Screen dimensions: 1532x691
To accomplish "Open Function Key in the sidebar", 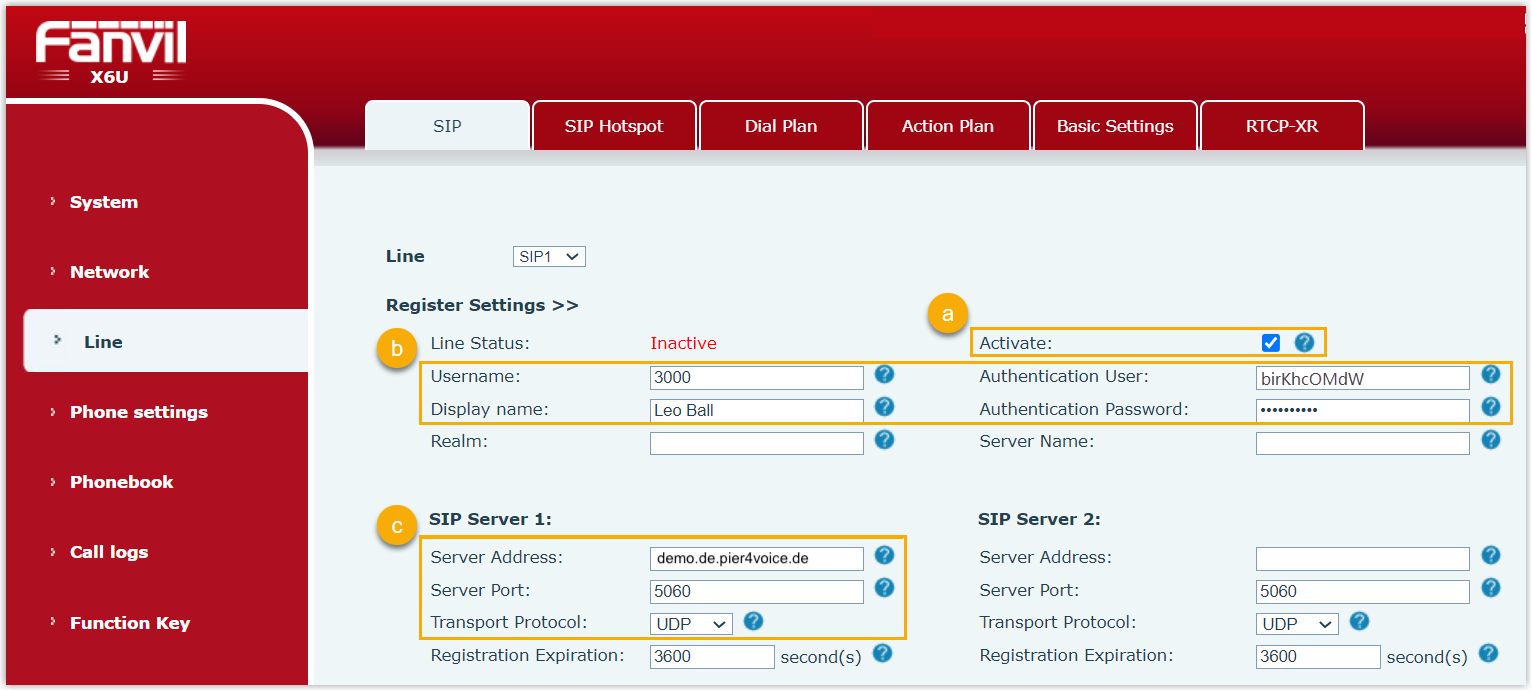I will tap(130, 623).
